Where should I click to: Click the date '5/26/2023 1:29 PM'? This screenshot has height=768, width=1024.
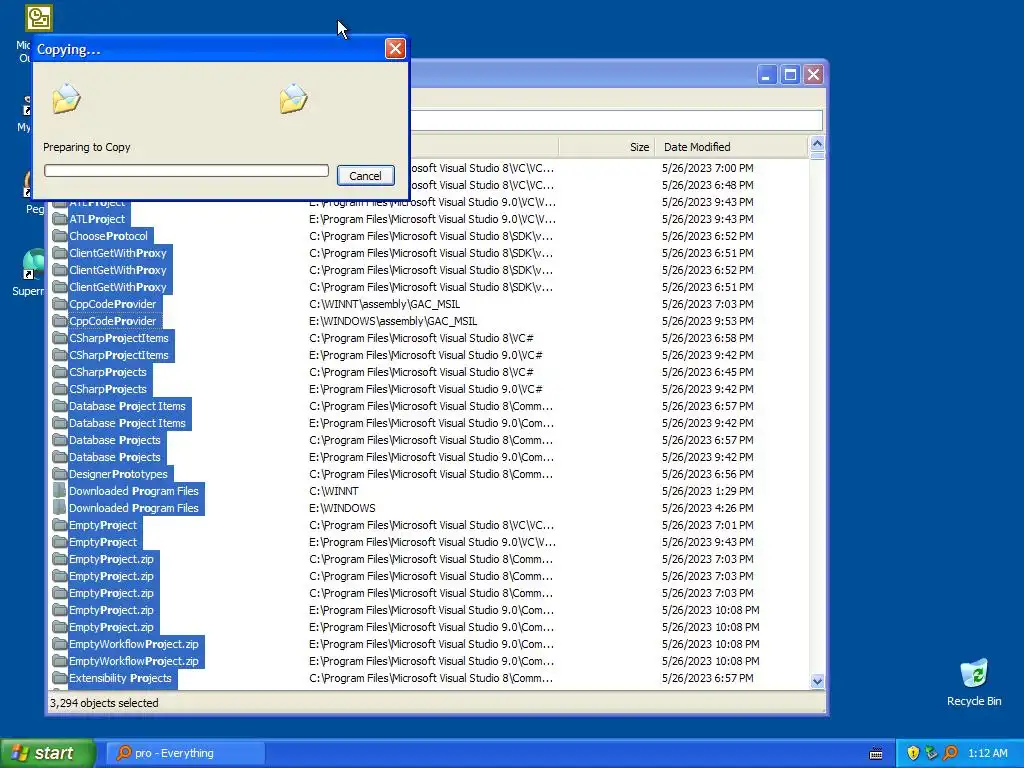pos(707,490)
